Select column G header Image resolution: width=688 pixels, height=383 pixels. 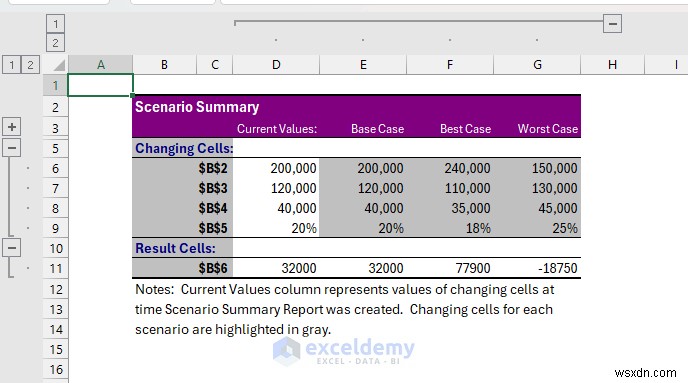537,65
